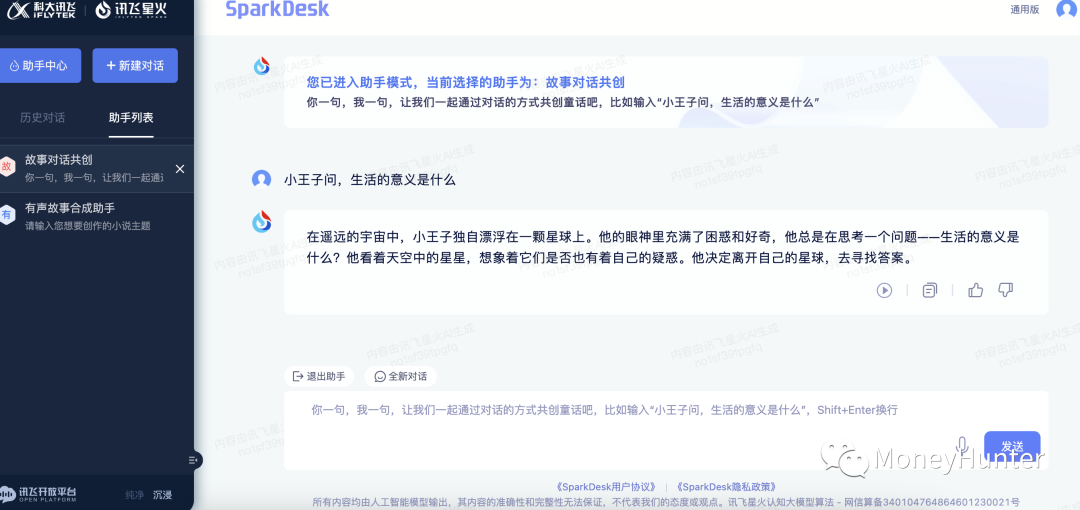This screenshot has height=510, width=1080.
Task: Open the 讯飞开放平台 logo link
Action: (x=39, y=493)
